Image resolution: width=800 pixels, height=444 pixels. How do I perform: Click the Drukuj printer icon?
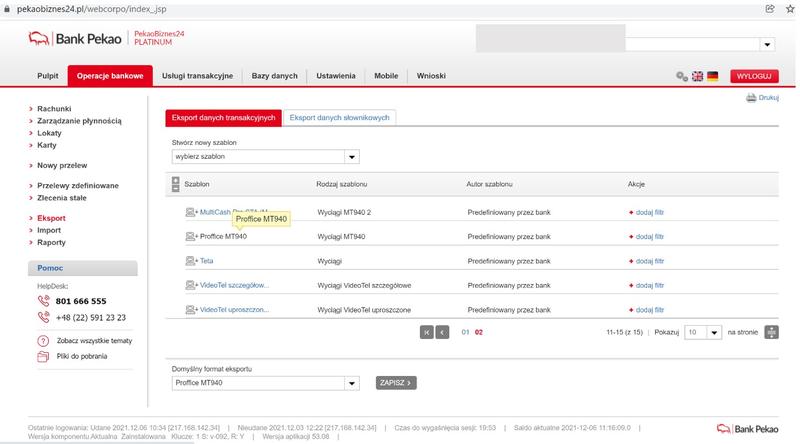pos(751,98)
